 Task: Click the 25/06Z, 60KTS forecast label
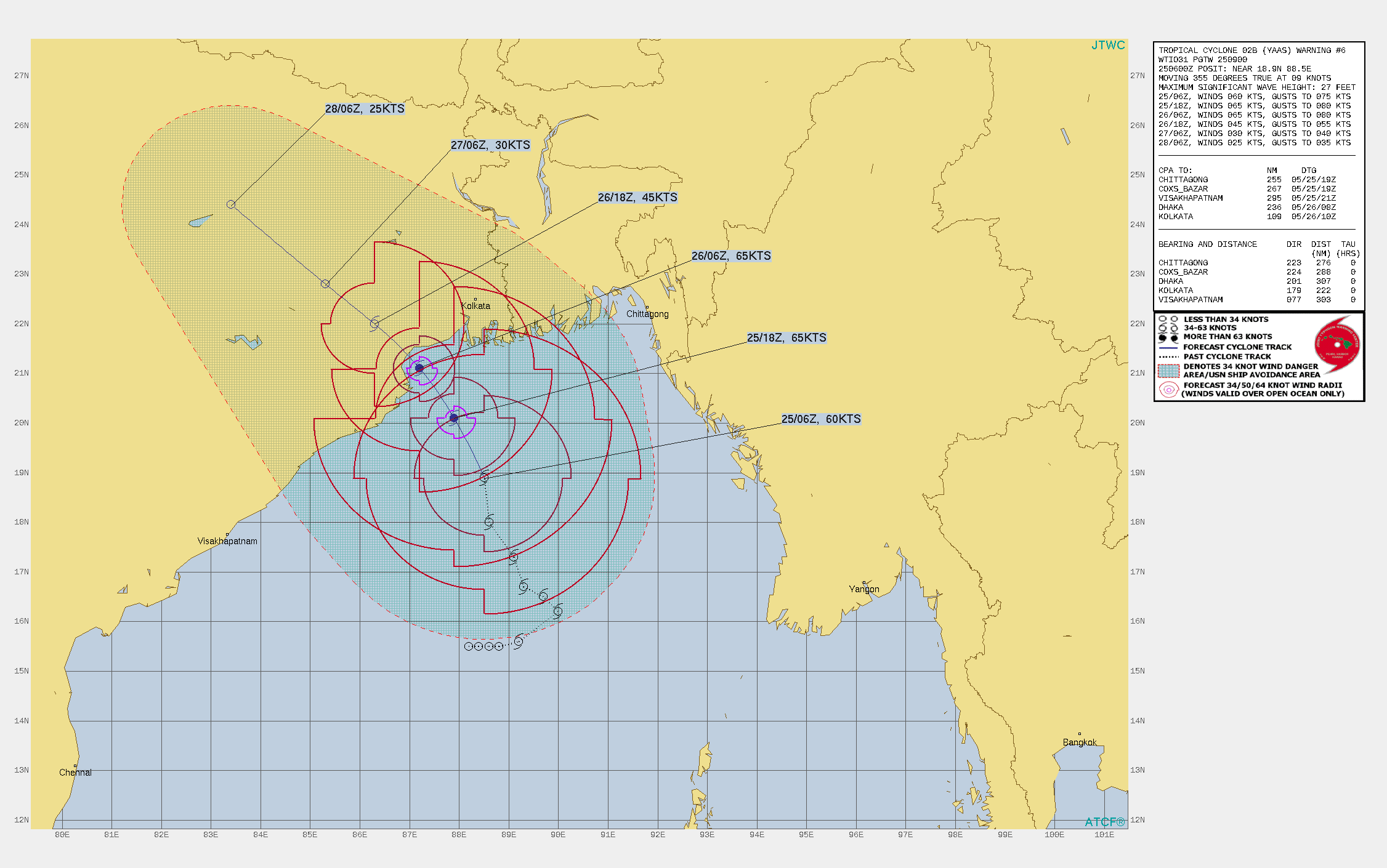(x=821, y=419)
